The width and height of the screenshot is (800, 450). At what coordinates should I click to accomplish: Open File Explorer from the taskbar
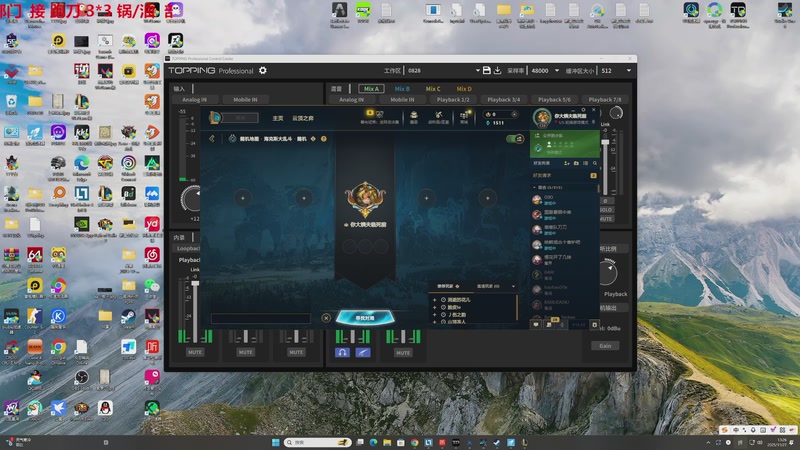tap(387, 442)
